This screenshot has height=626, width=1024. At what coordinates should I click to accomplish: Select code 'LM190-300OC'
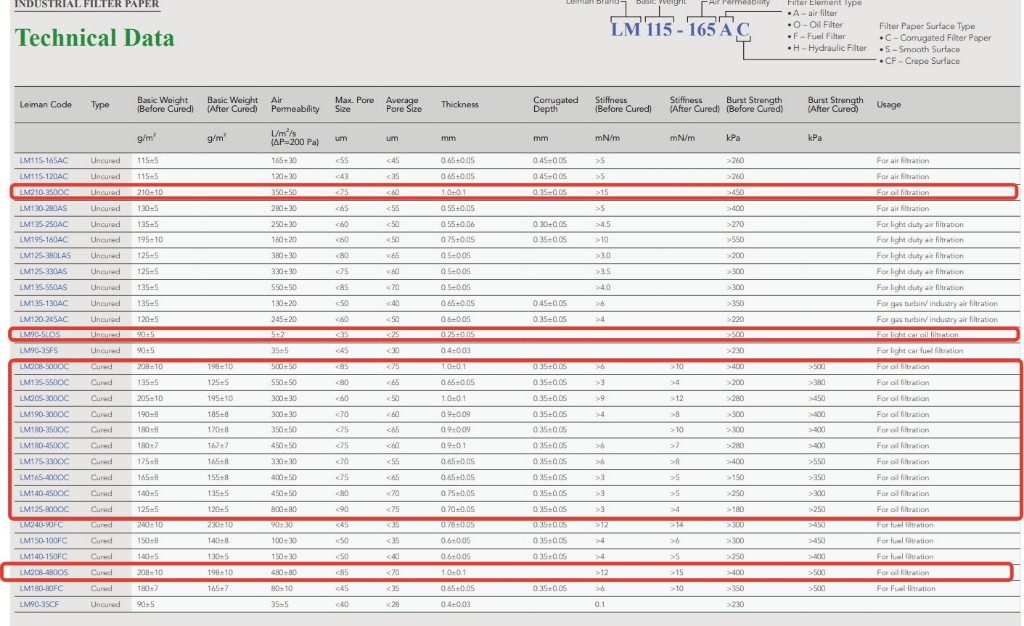point(44,415)
